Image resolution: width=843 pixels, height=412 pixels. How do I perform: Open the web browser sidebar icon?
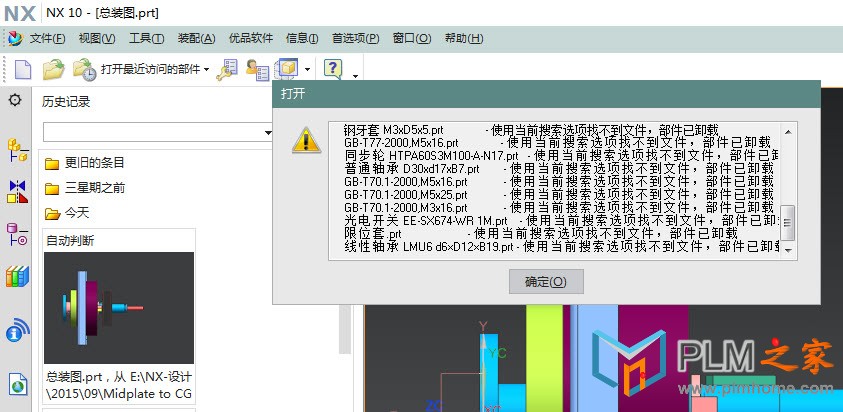coord(17,383)
